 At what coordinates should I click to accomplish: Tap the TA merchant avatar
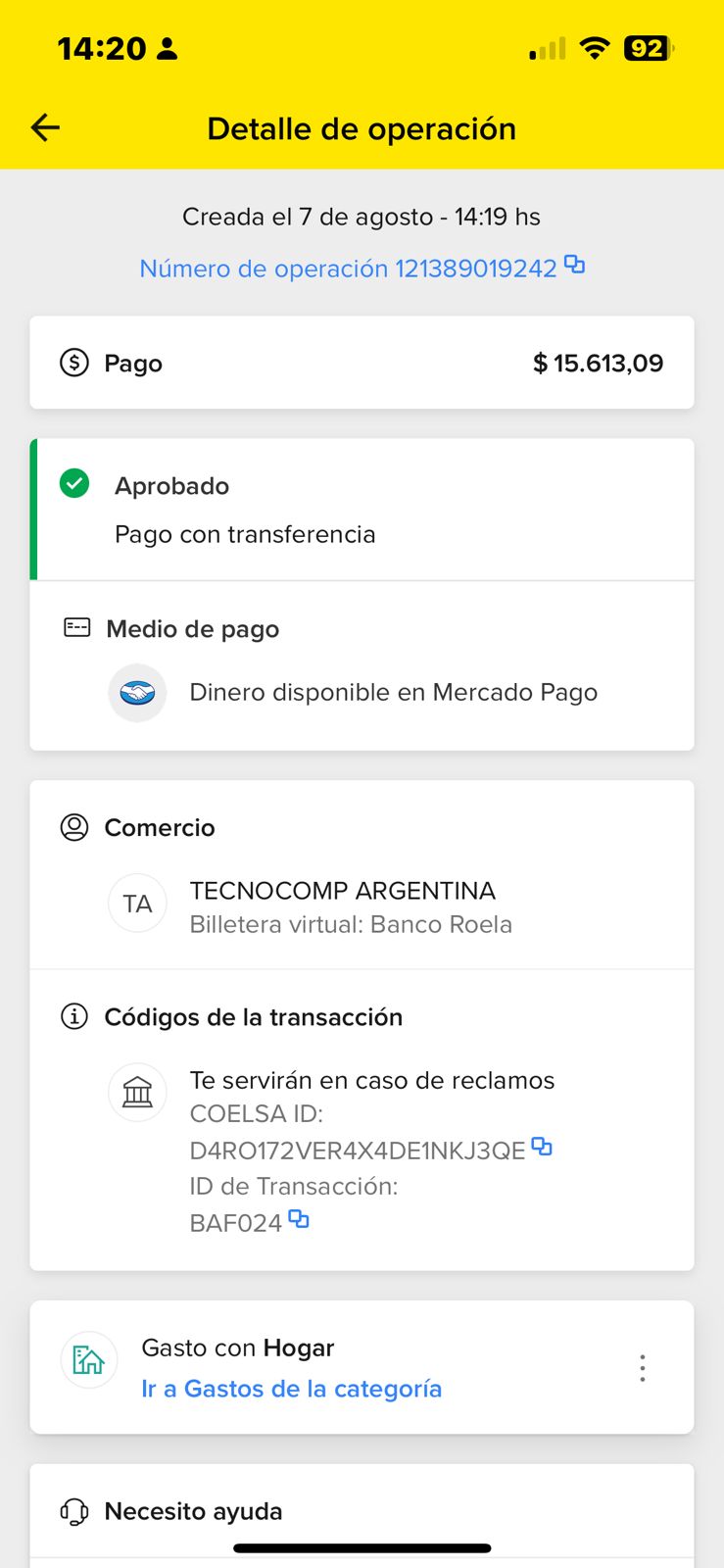click(137, 904)
